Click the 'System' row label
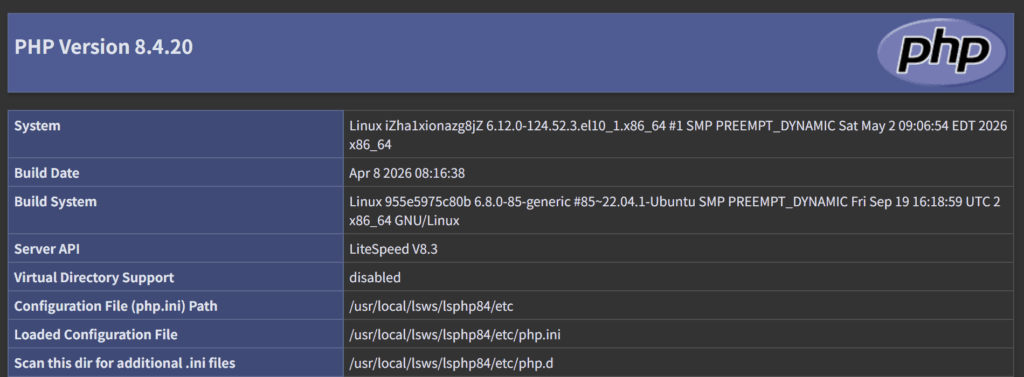Image resolution: width=1024 pixels, height=377 pixels. tap(37, 125)
